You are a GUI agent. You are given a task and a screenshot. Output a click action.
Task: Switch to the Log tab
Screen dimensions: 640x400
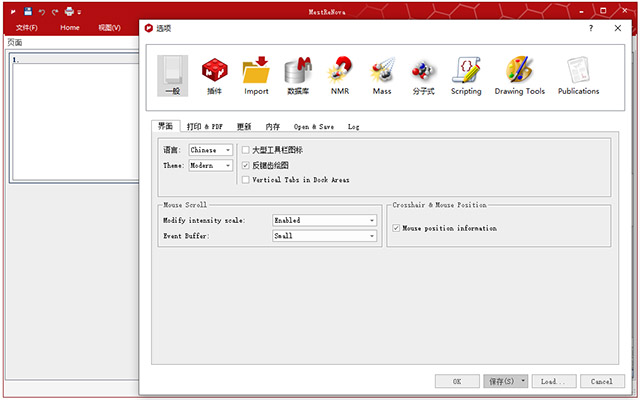(353, 127)
